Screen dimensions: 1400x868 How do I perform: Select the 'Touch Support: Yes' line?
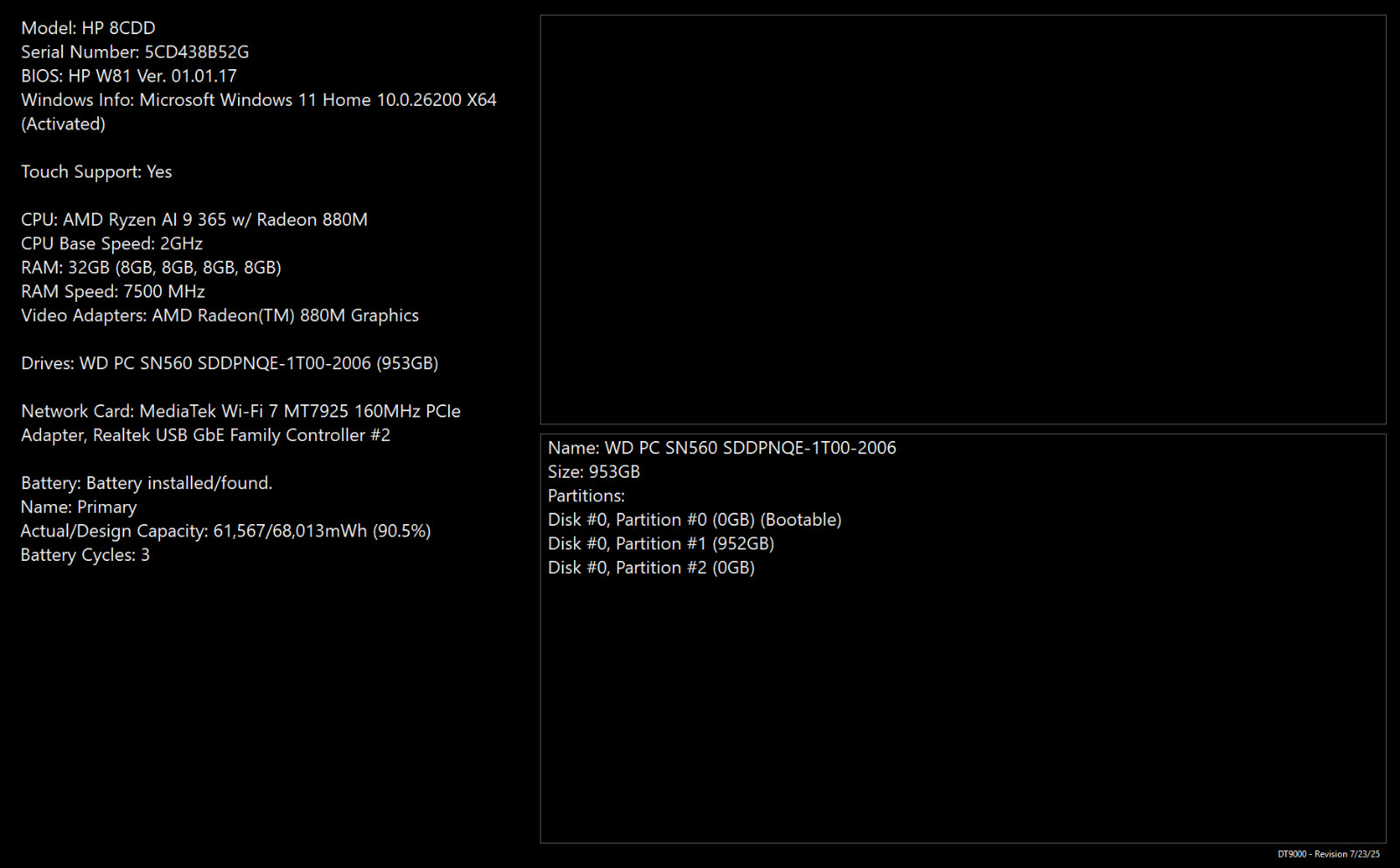(96, 171)
